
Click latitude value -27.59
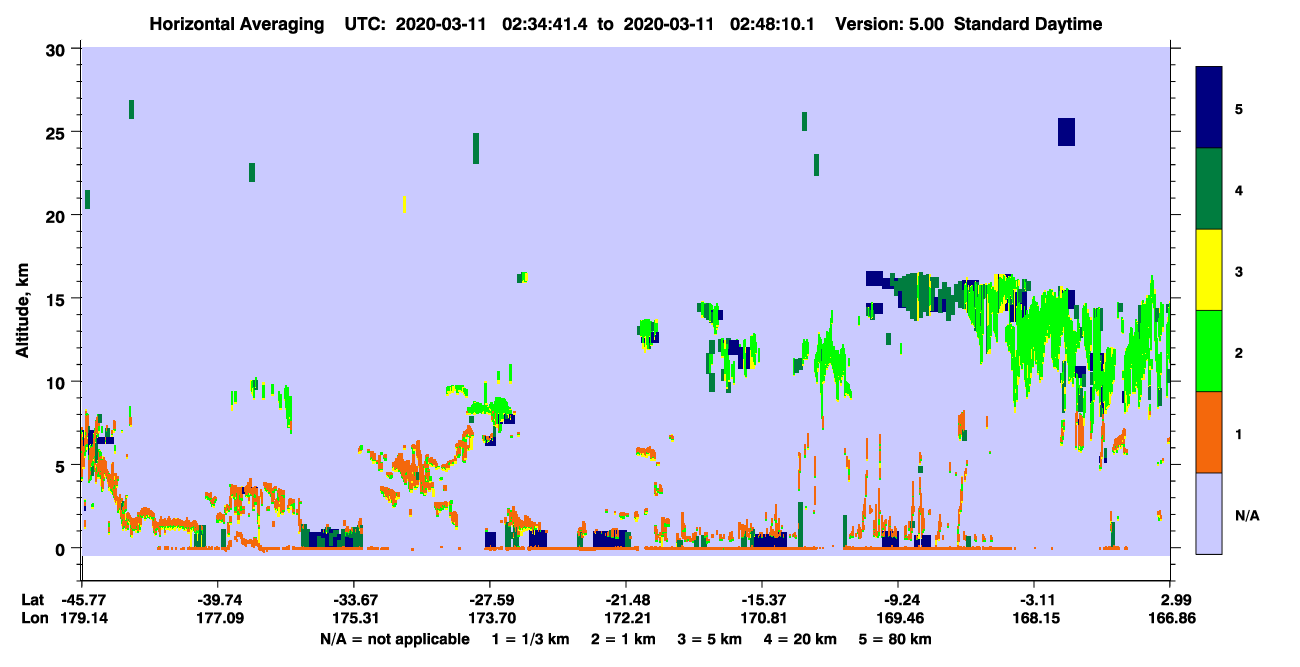tap(490, 600)
